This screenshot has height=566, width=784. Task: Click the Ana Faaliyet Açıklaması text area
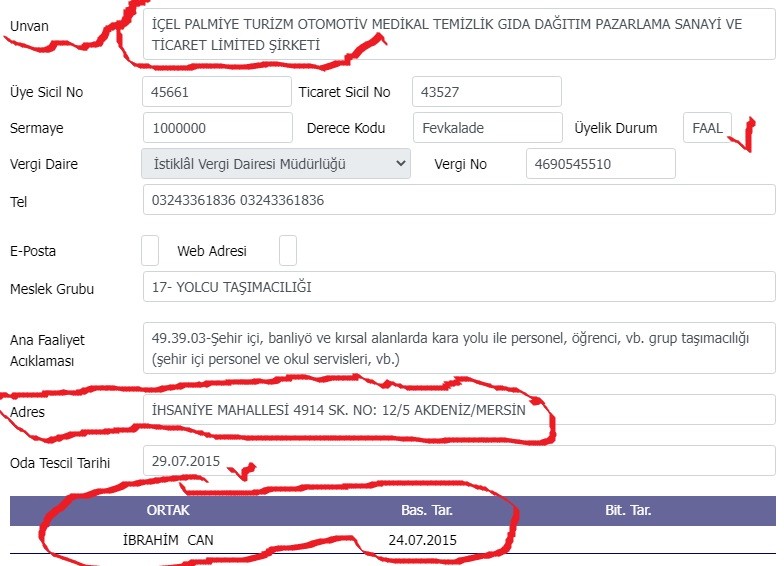459,348
